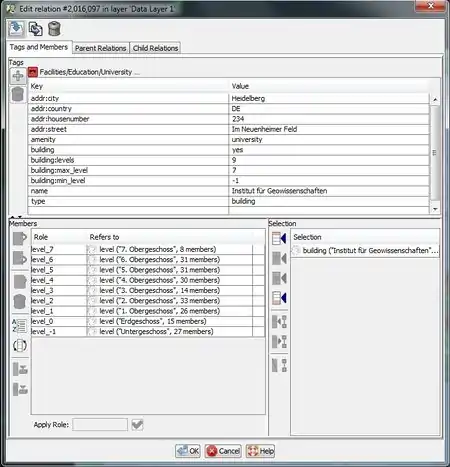Click the delete relation trash icon in toolbar
Screen dimensions: 450x467
[x=54, y=29]
